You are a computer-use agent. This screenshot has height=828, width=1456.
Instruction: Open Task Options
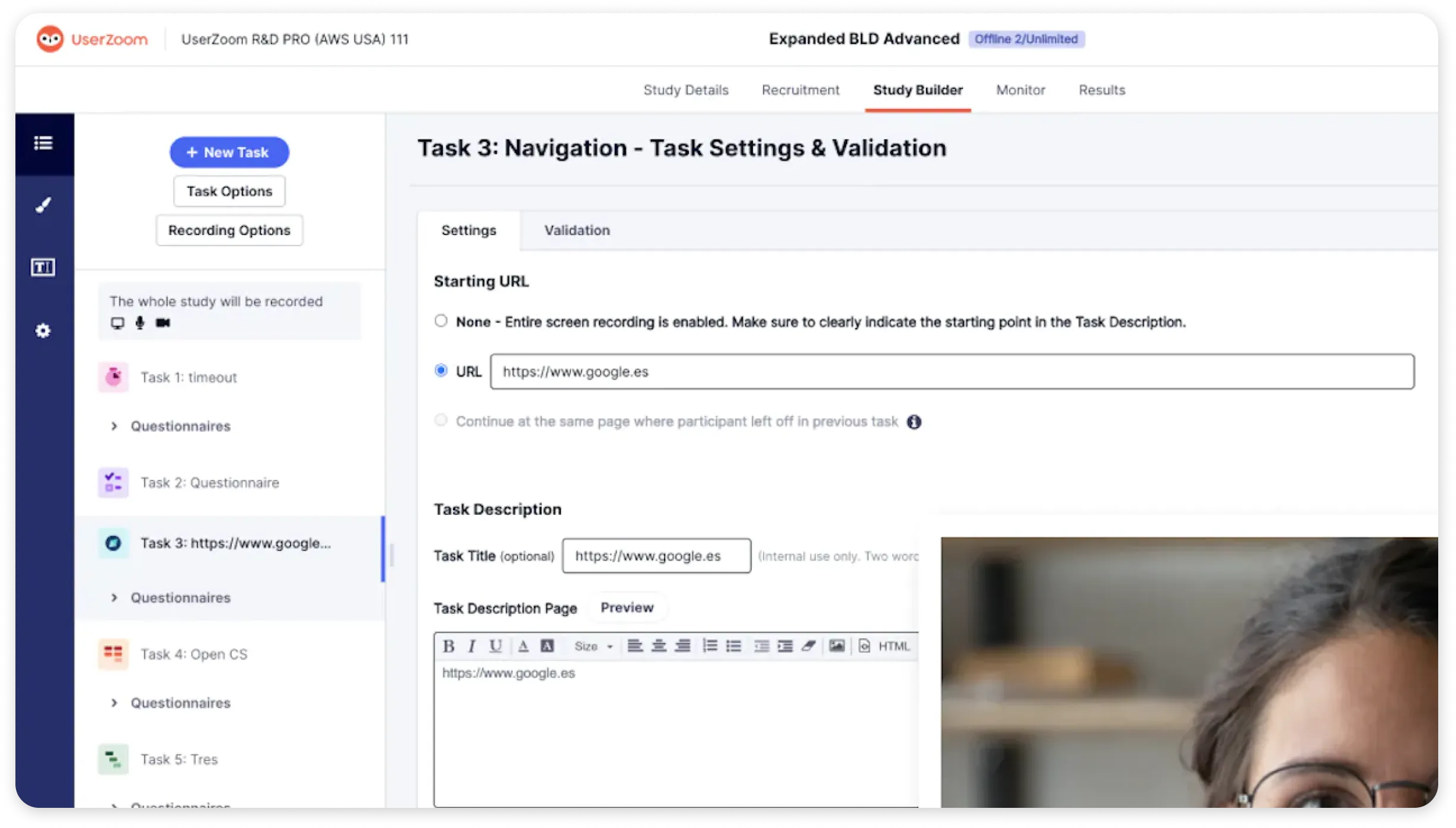coord(229,191)
